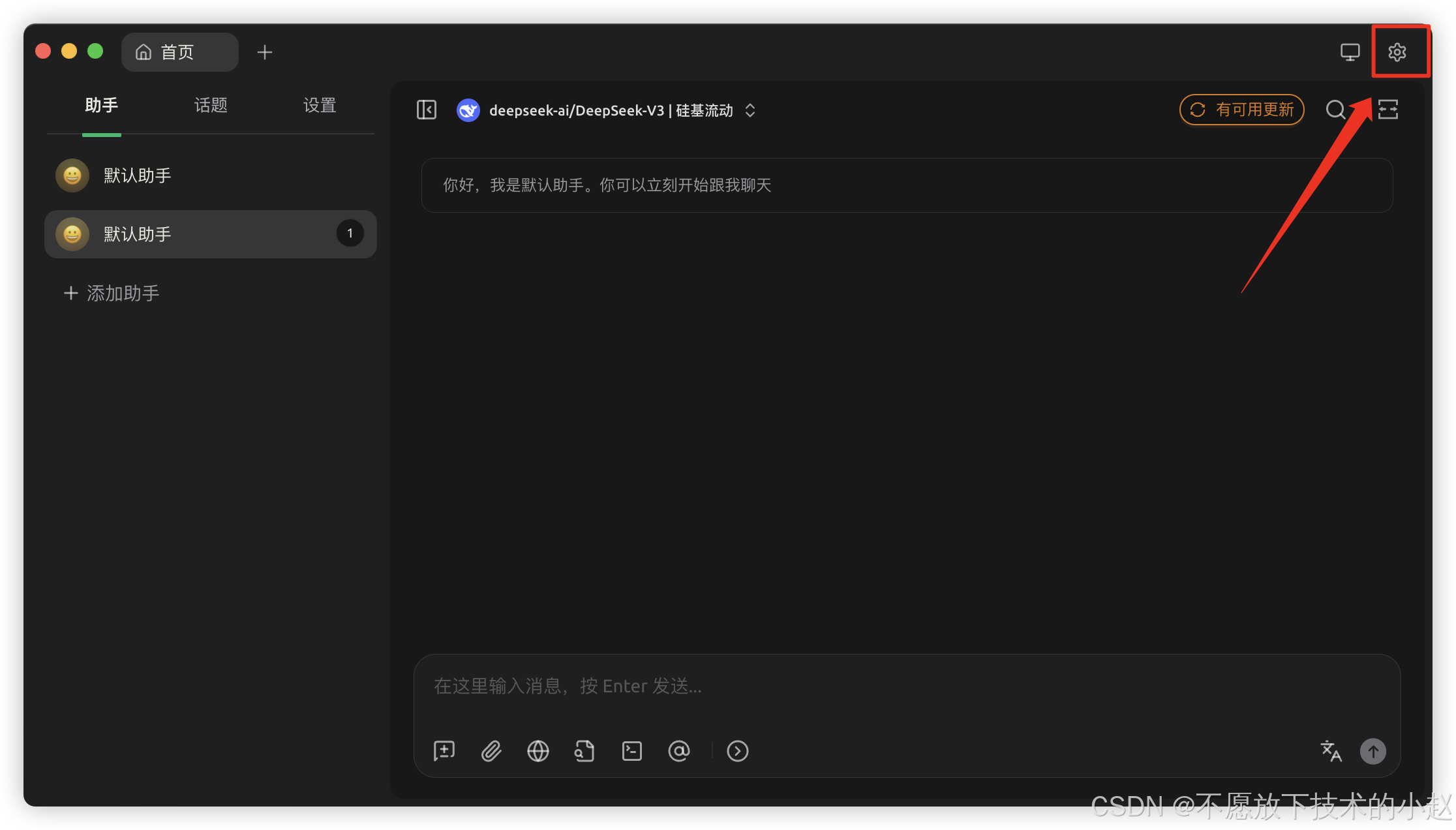Open the 首页 home tab
Screen dimensions: 1456x830
click(x=179, y=52)
